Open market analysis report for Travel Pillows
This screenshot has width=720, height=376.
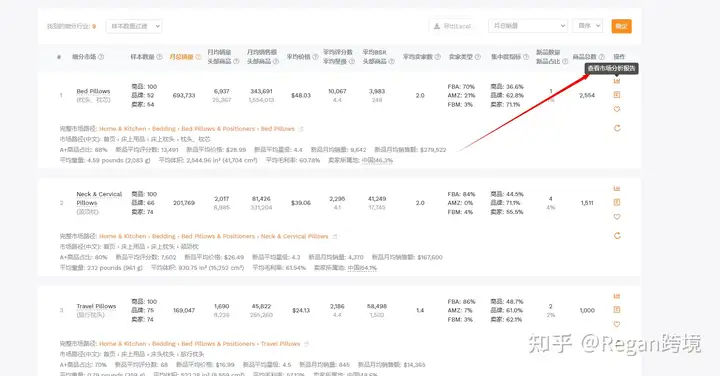[617, 296]
